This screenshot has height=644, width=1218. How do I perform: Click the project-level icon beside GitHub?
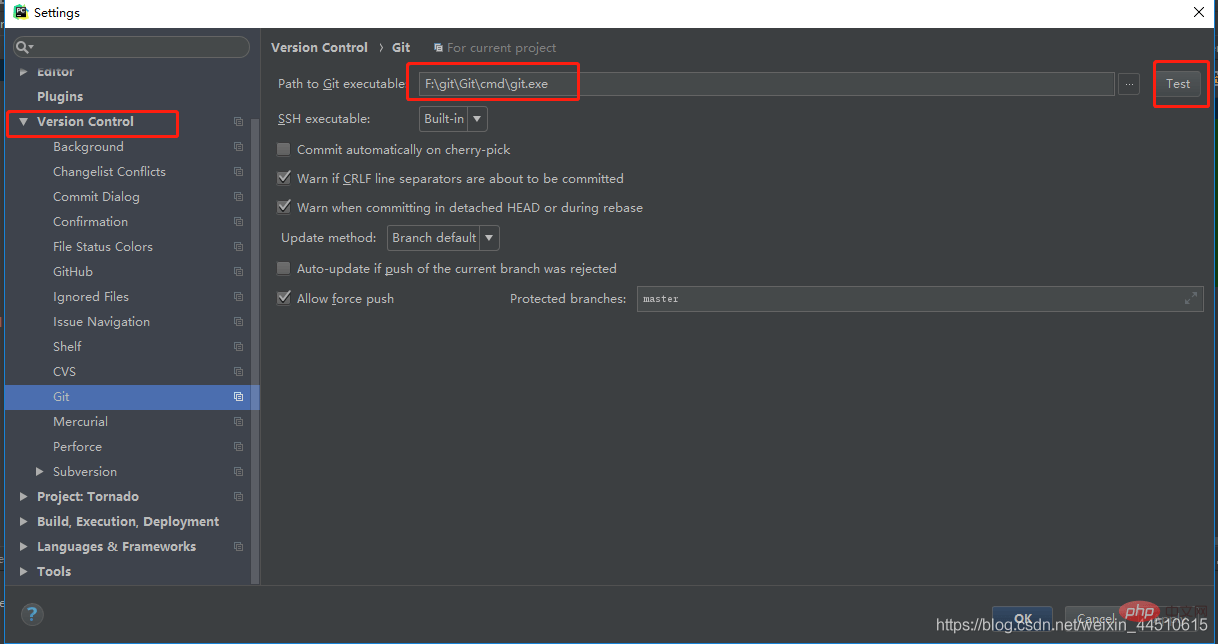[238, 272]
